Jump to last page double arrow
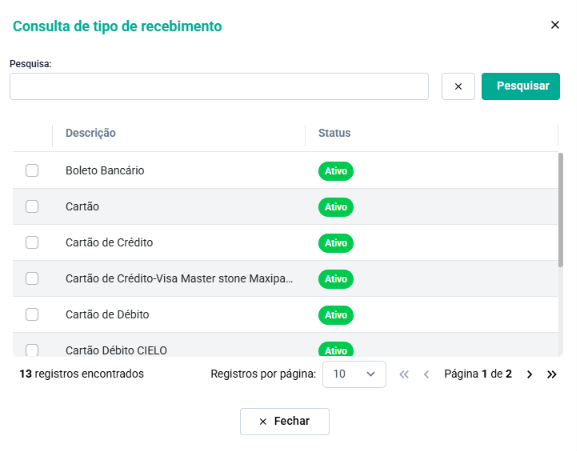 (551, 374)
